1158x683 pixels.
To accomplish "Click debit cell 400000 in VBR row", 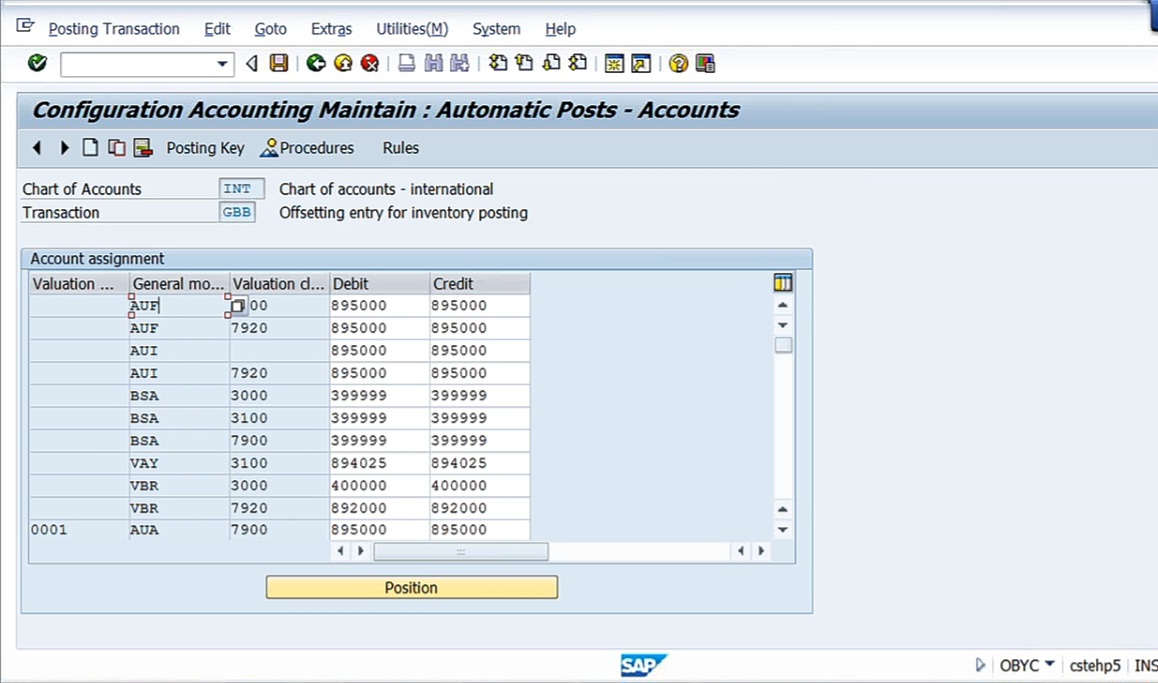I will [x=379, y=486].
